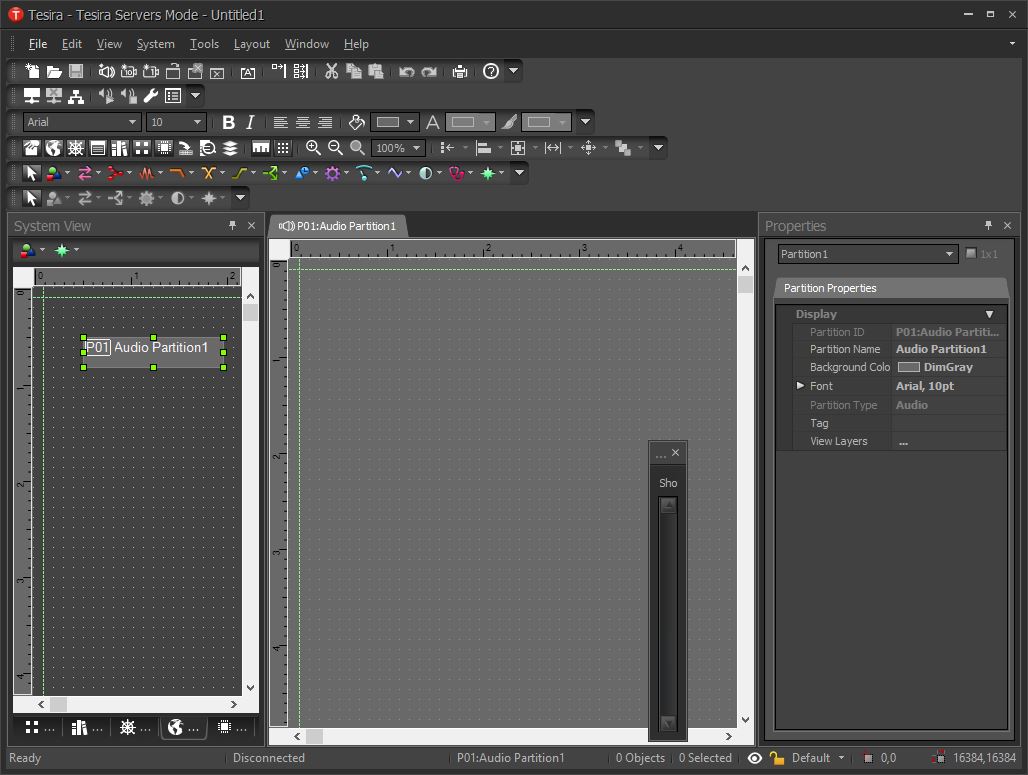Set text alignment to center
The width and height of the screenshot is (1028, 775).
coord(303,122)
